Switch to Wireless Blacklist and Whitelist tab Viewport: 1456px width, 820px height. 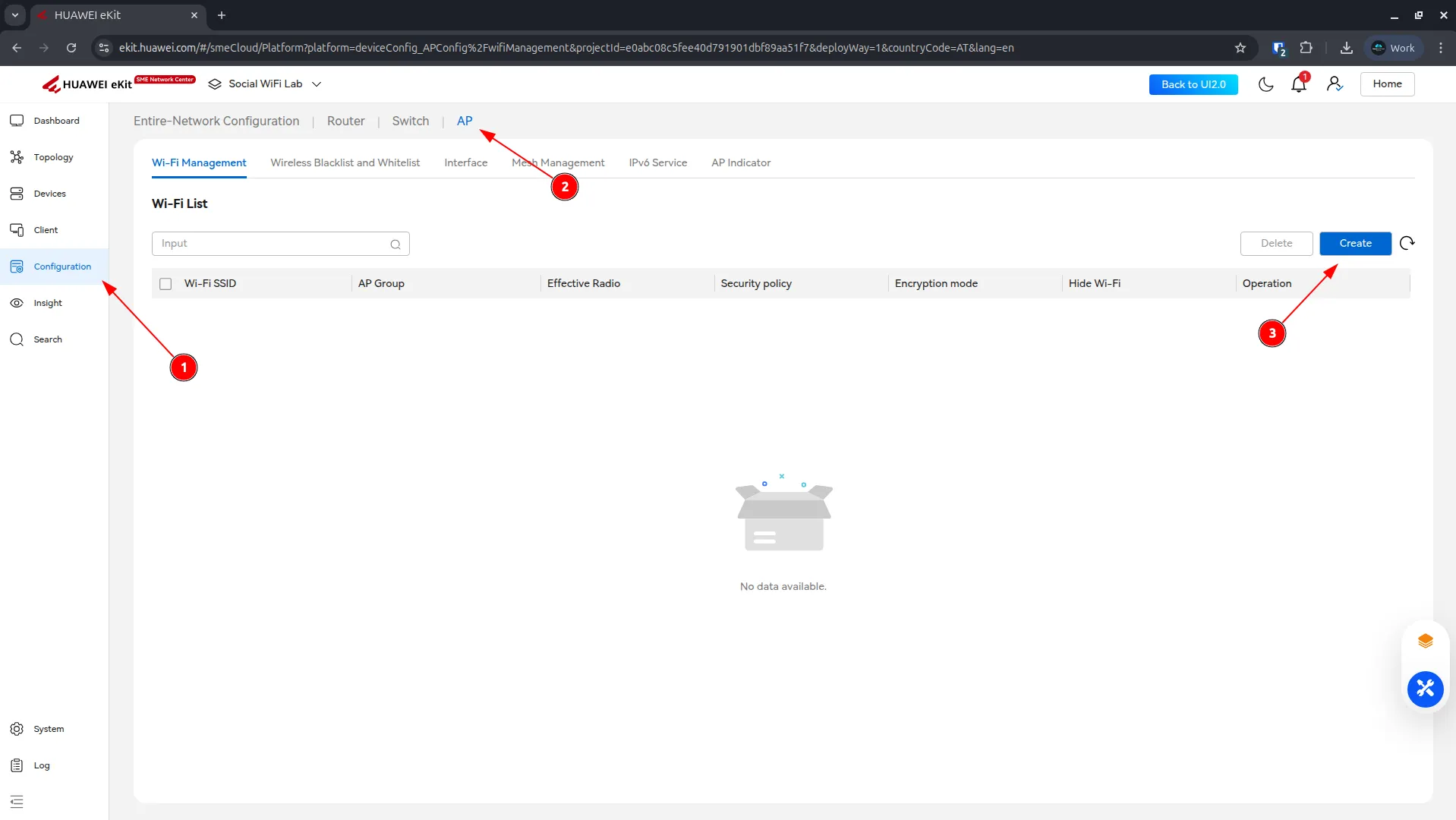(x=345, y=162)
